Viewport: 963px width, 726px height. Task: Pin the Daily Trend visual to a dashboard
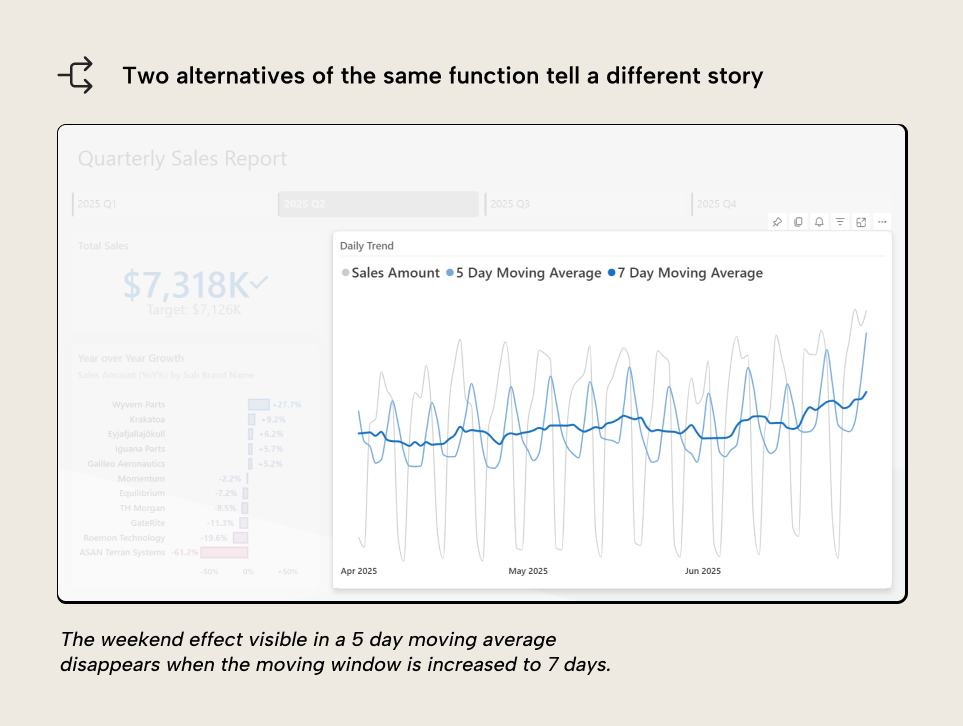[x=777, y=222]
